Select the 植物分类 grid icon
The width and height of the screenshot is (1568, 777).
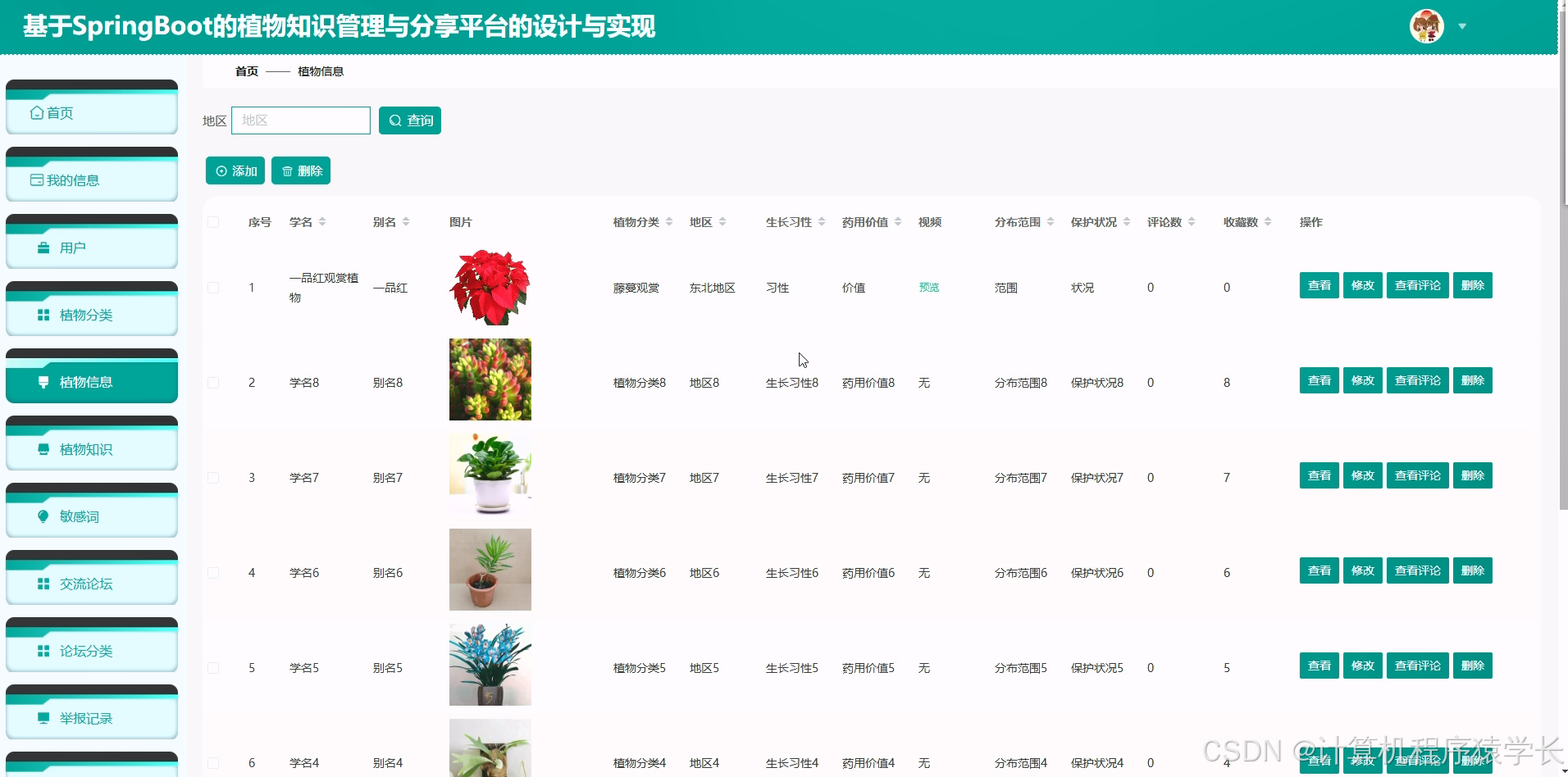[x=43, y=315]
